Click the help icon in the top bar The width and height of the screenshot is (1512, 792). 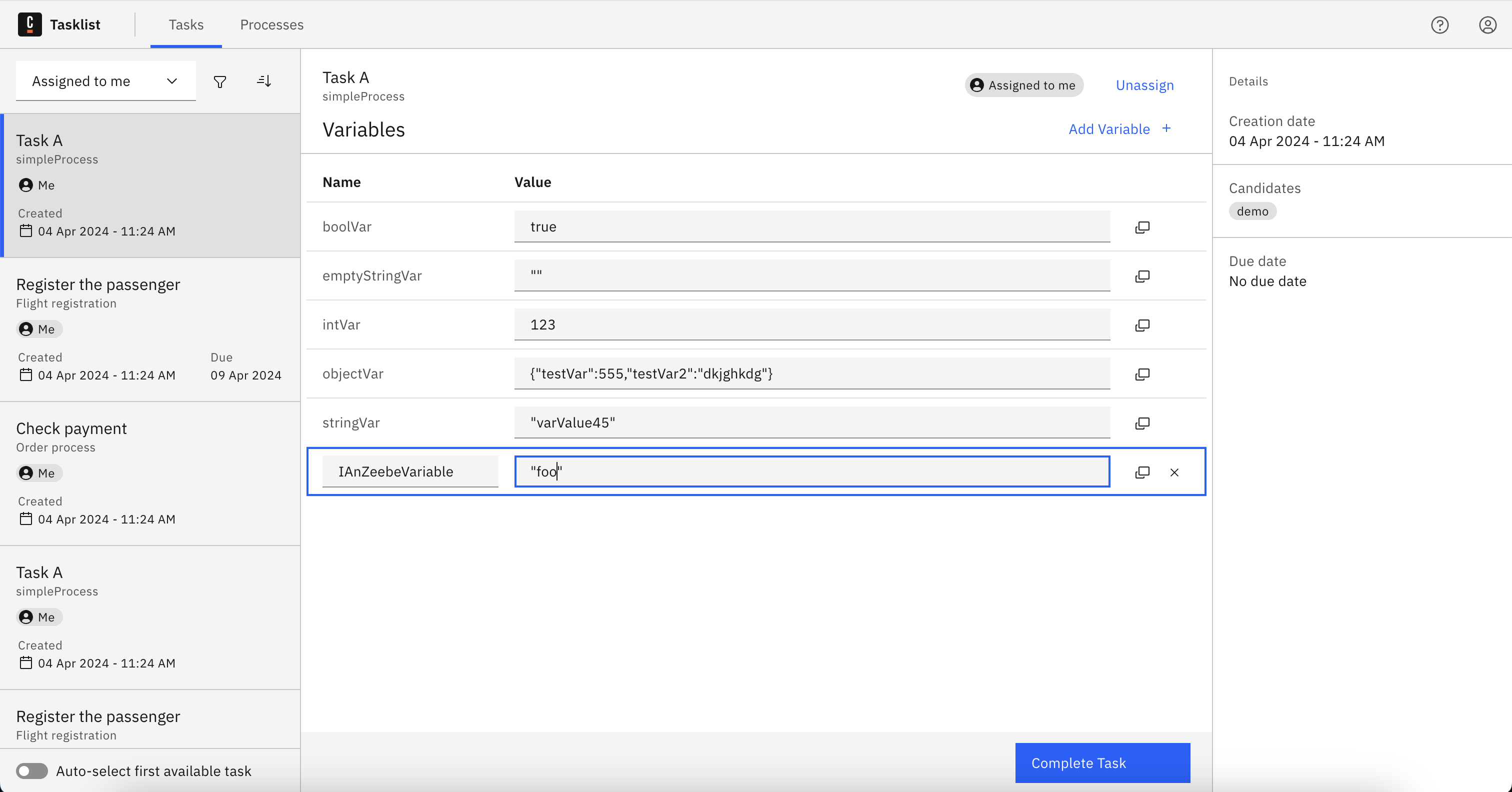[1440, 24]
